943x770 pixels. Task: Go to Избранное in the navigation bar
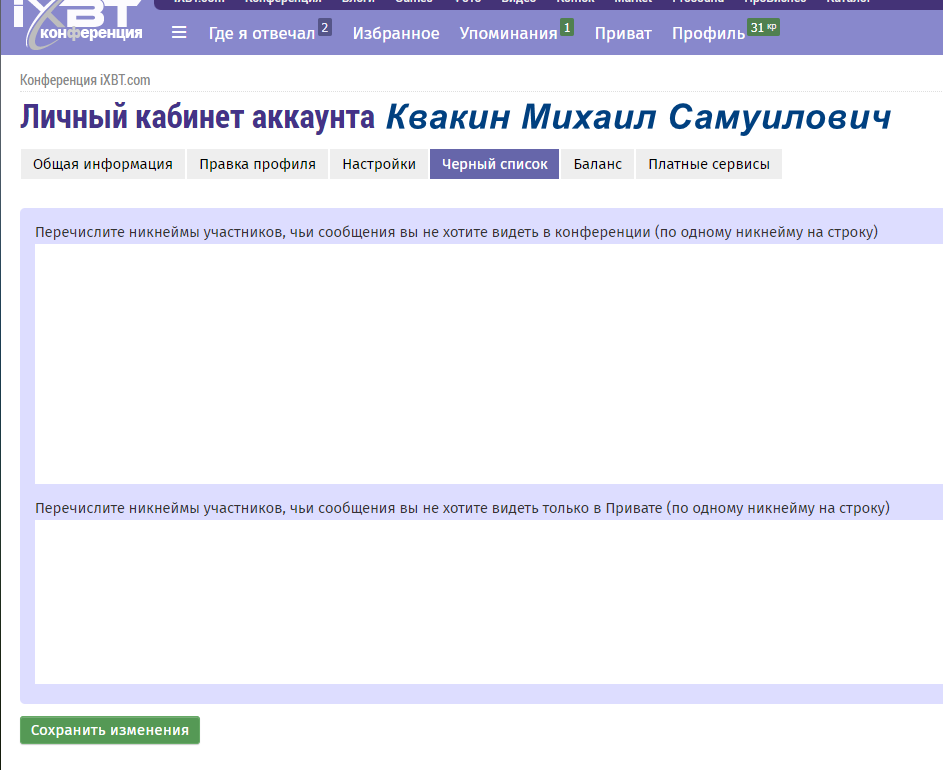(395, 34)
